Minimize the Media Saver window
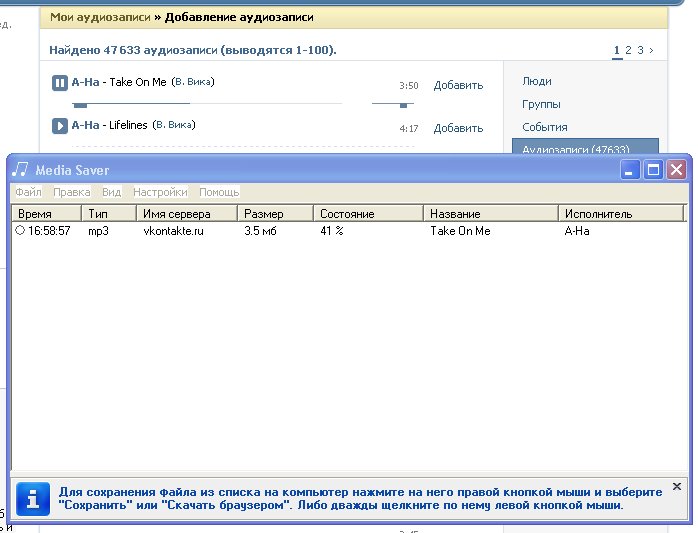This screenshot has height=533, width=698. tap(630, 170)
